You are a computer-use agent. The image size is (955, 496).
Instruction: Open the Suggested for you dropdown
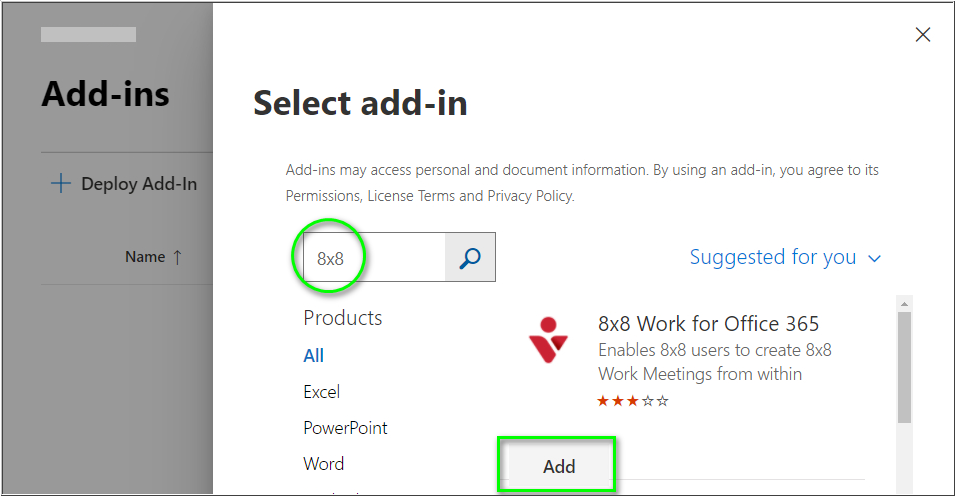tap(784, 257)
